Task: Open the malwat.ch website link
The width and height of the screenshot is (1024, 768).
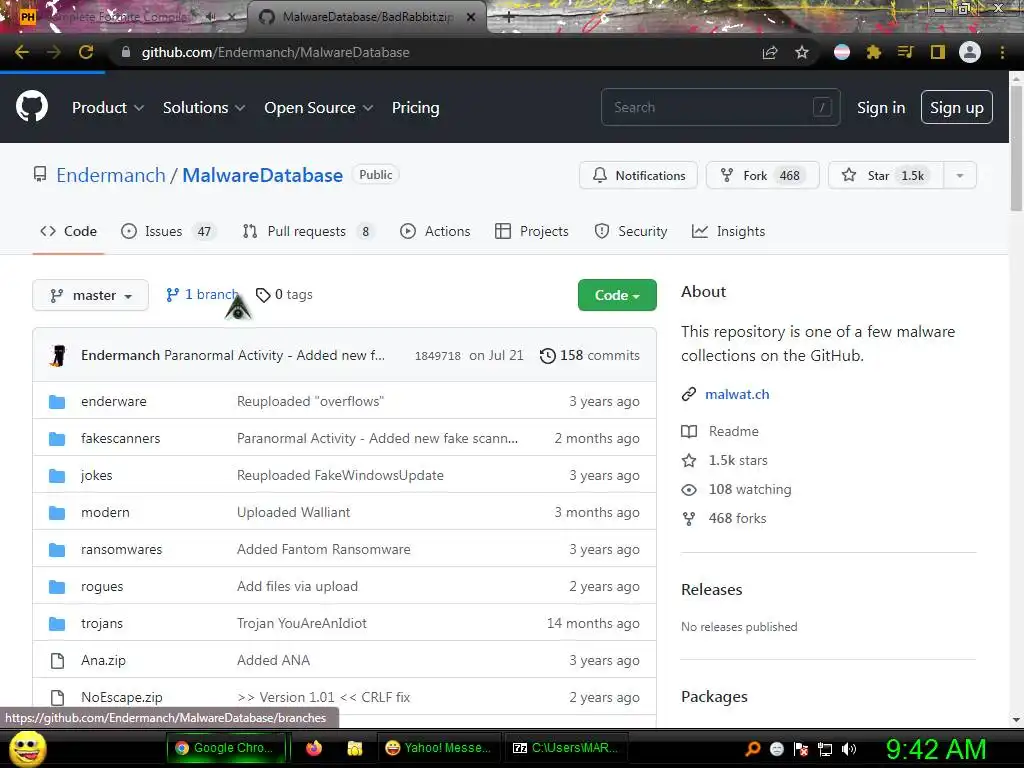Action: pyautogui.click(x=737, y=394)
